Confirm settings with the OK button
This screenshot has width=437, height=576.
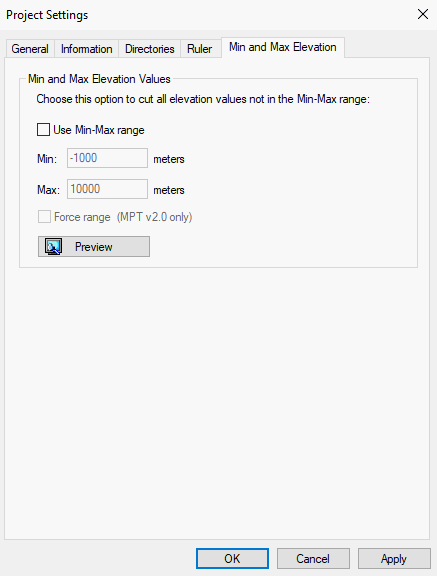(232, 558)
